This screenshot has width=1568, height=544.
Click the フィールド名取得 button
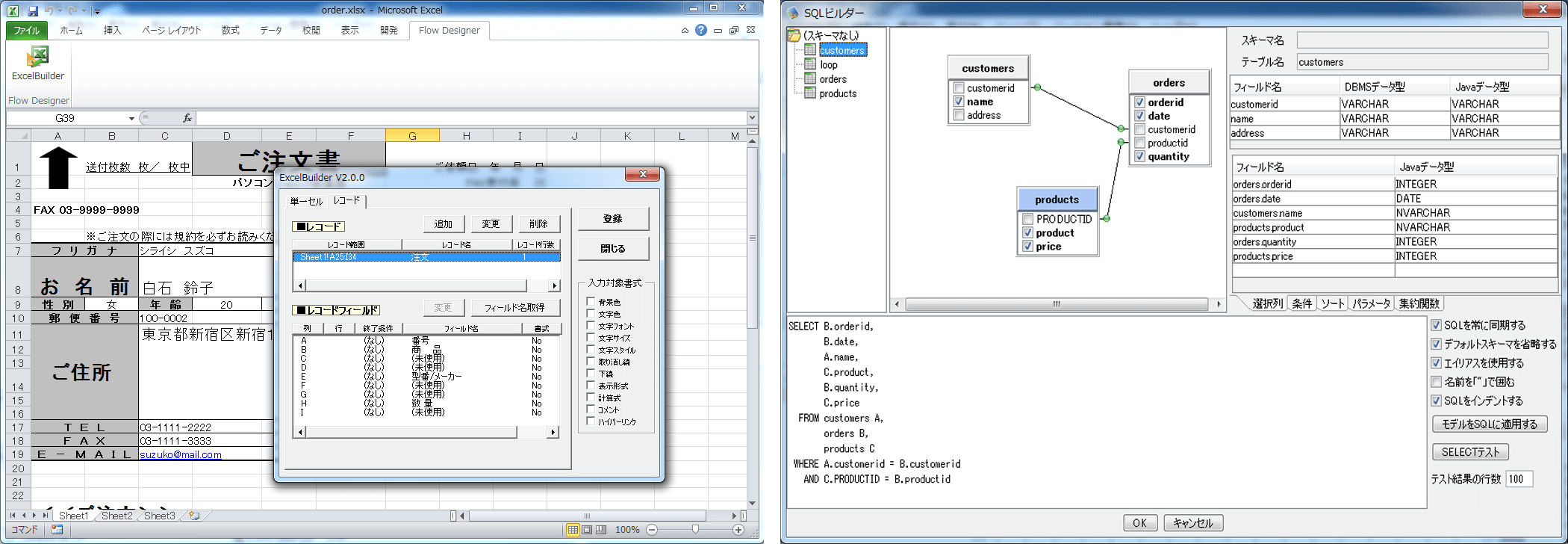point(514,307)
